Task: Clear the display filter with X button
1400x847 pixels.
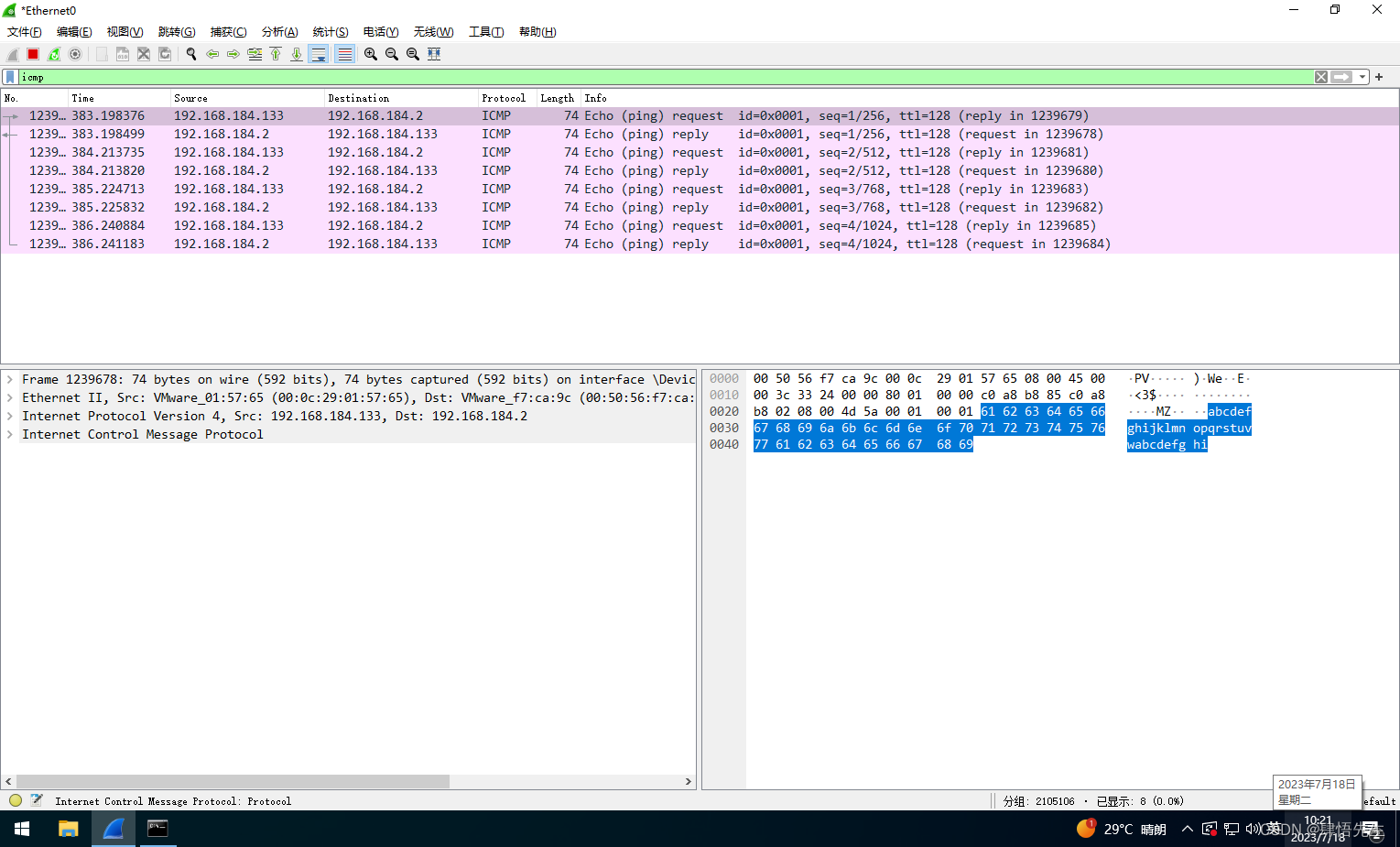Action: click(1321, 77)
